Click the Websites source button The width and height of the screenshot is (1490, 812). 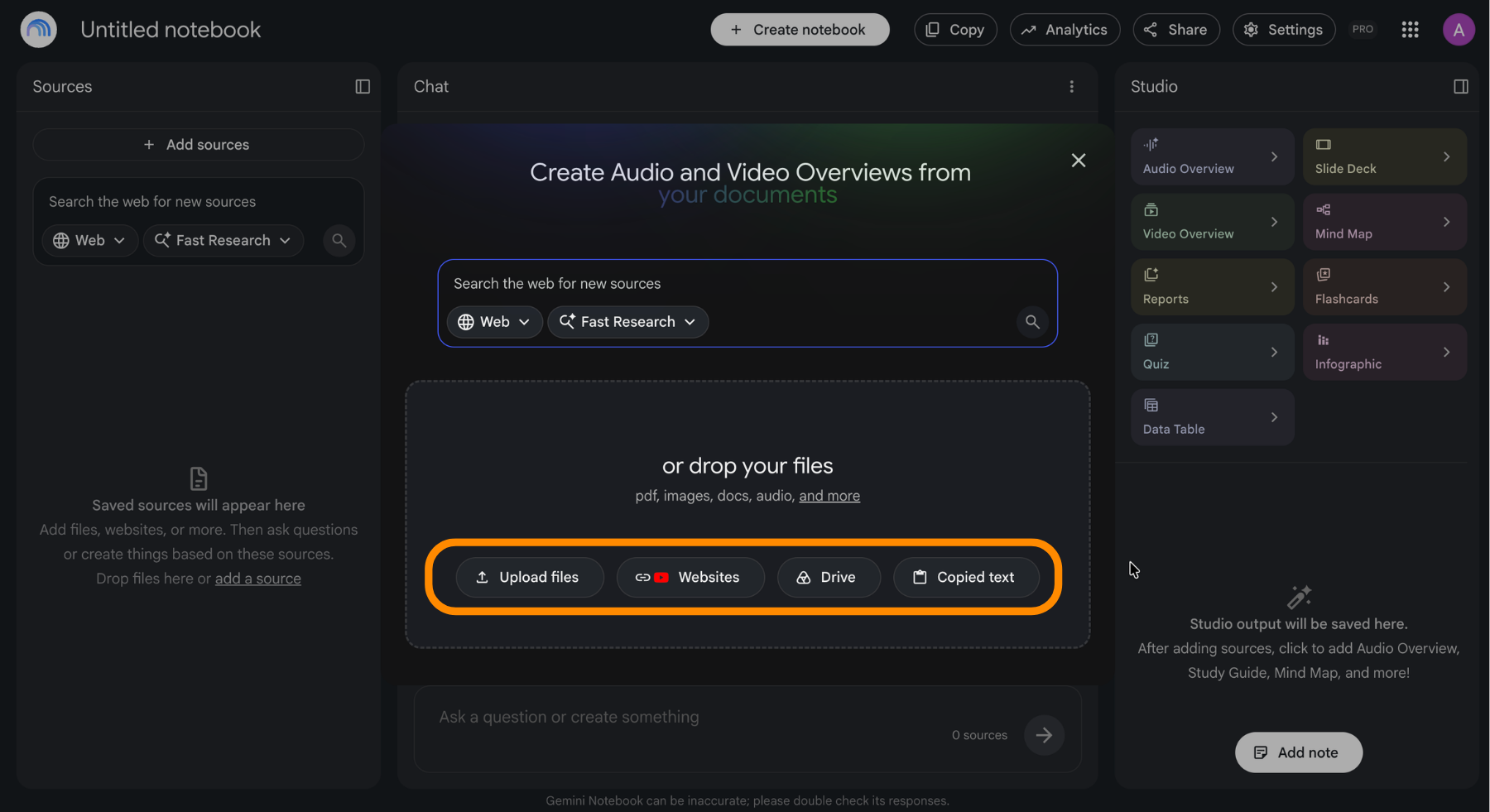point(690,578)
